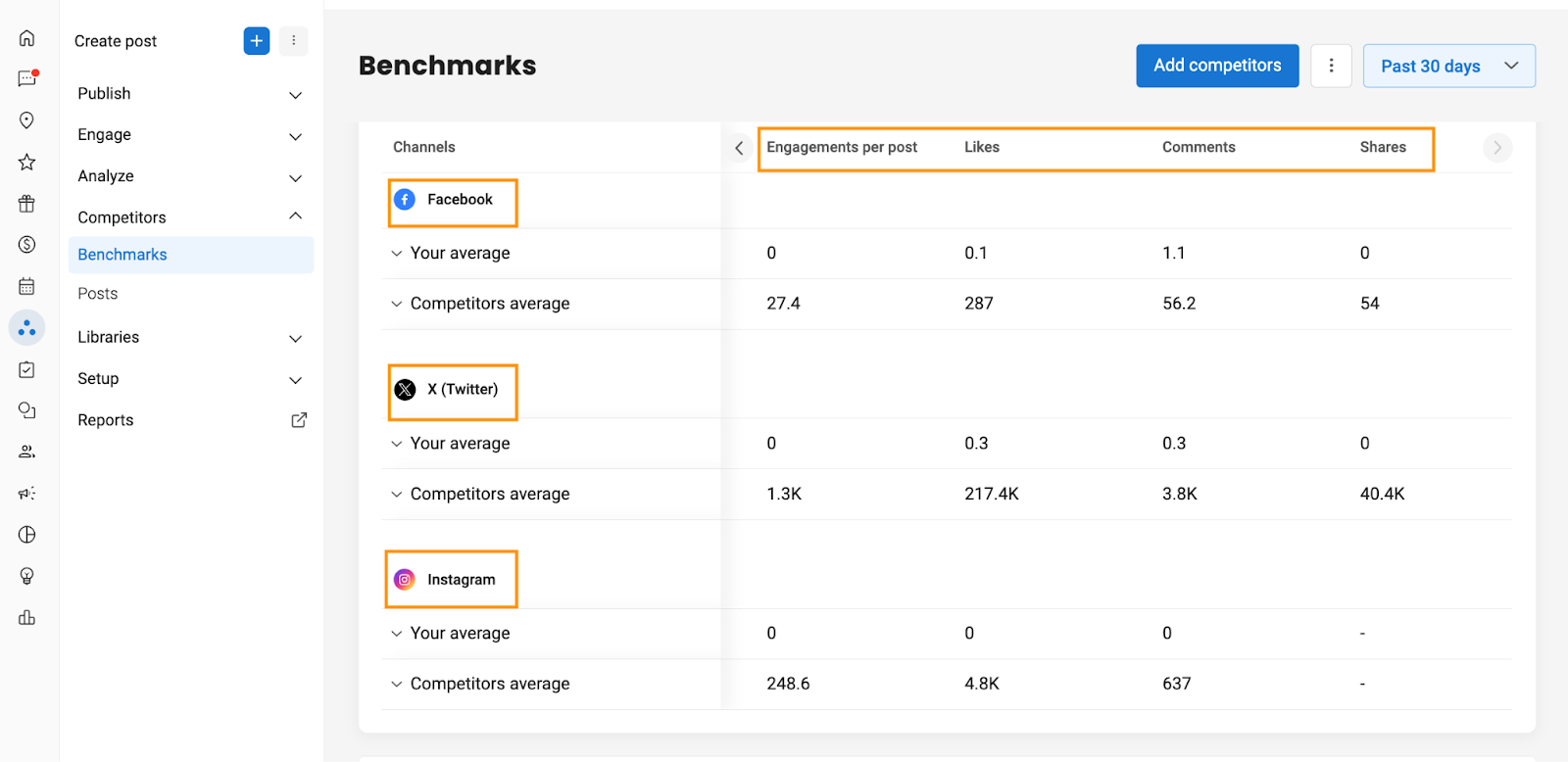Click the gift box icon in sidebar

(26, 204)
